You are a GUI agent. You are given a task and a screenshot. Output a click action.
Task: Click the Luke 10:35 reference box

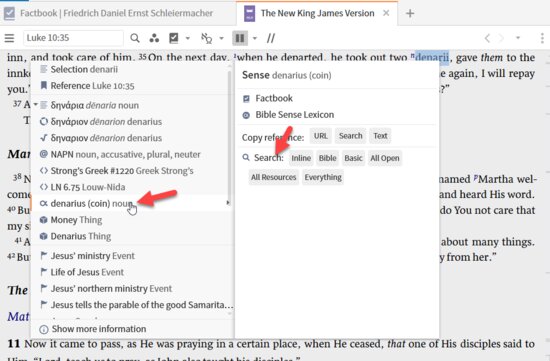[73, 38]
